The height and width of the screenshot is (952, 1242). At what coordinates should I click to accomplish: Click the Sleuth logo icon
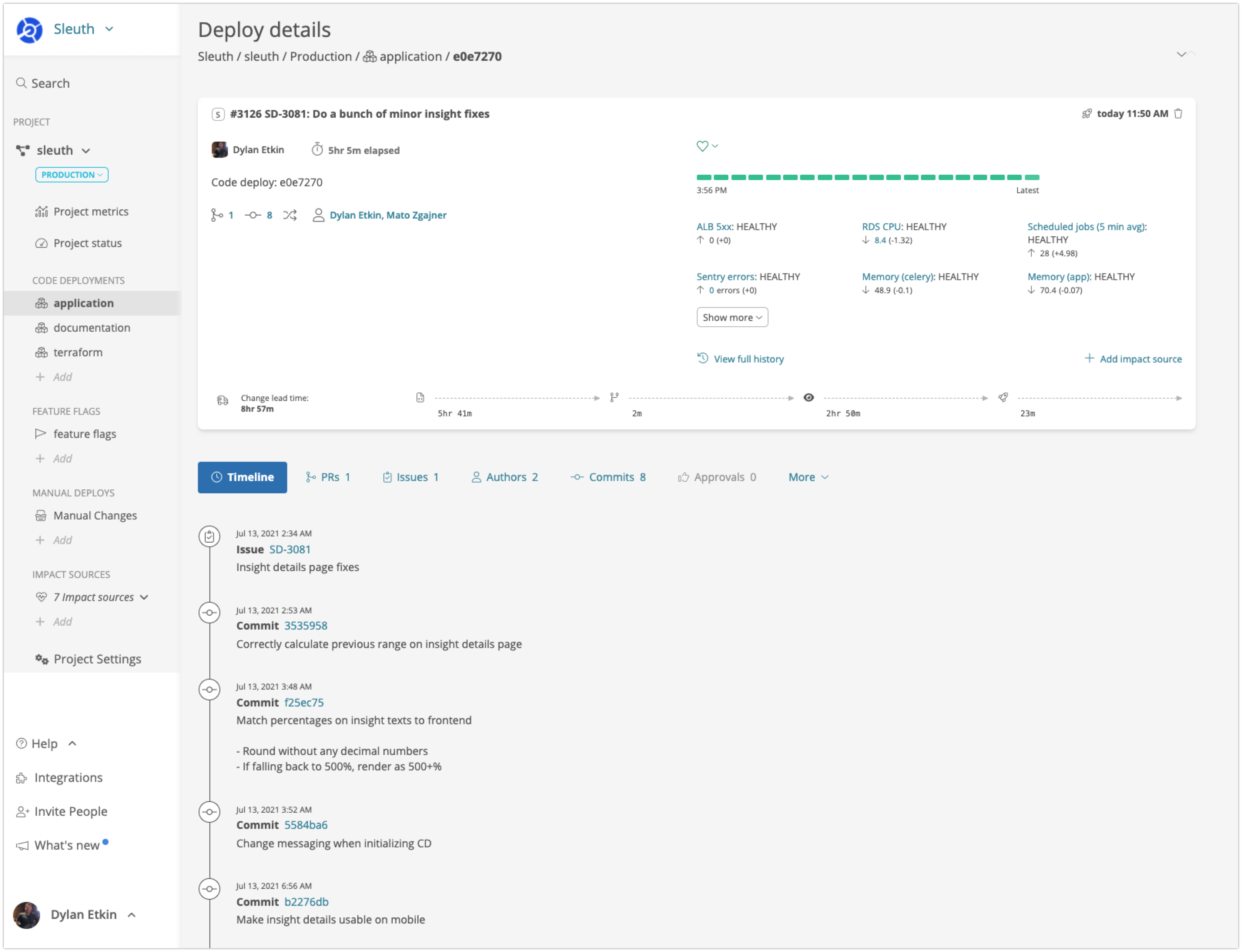pos(29,30)
